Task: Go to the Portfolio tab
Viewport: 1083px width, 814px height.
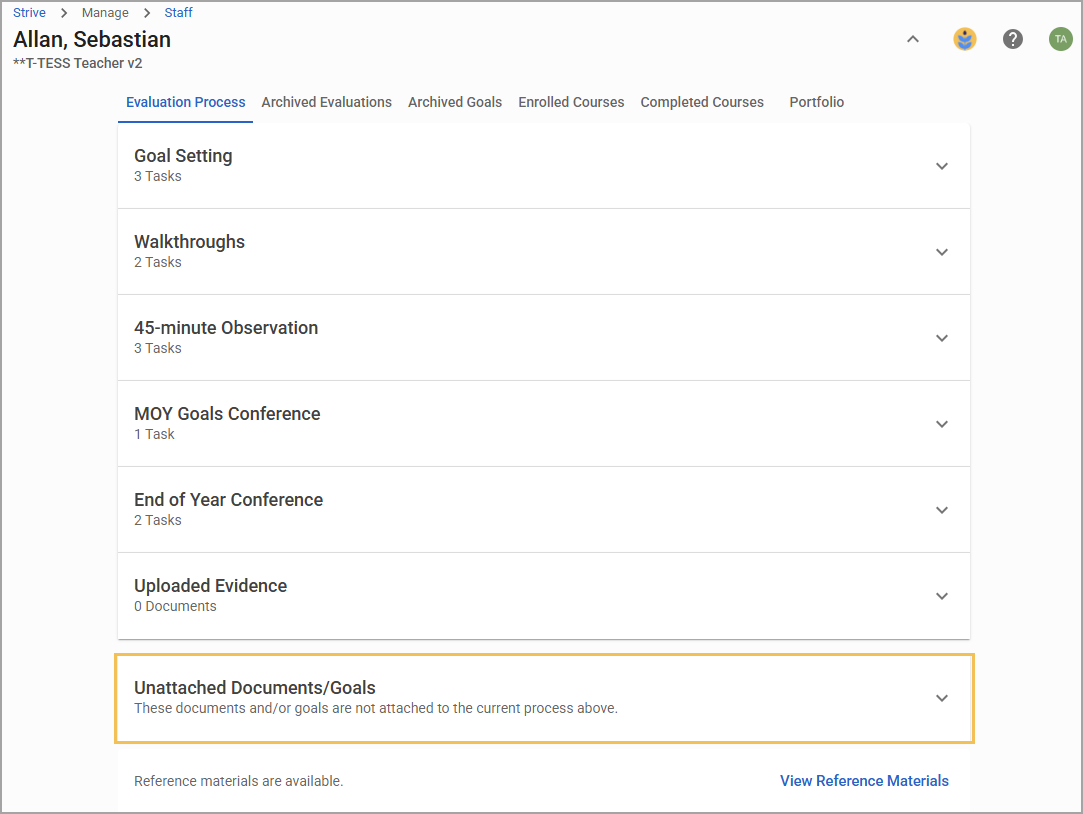Action: [816, 102]
